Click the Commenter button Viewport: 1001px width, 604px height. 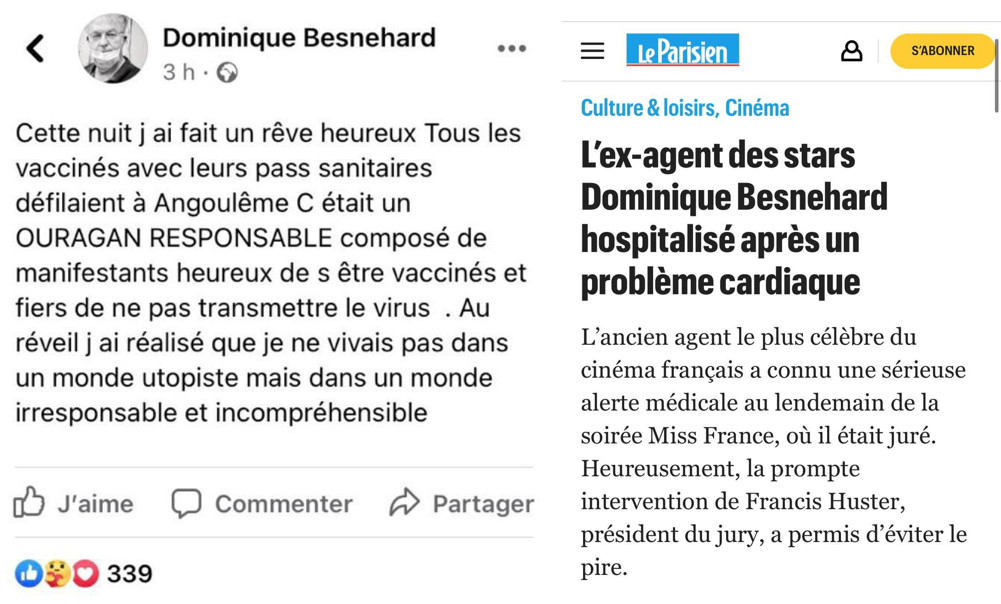click(262, 503)
